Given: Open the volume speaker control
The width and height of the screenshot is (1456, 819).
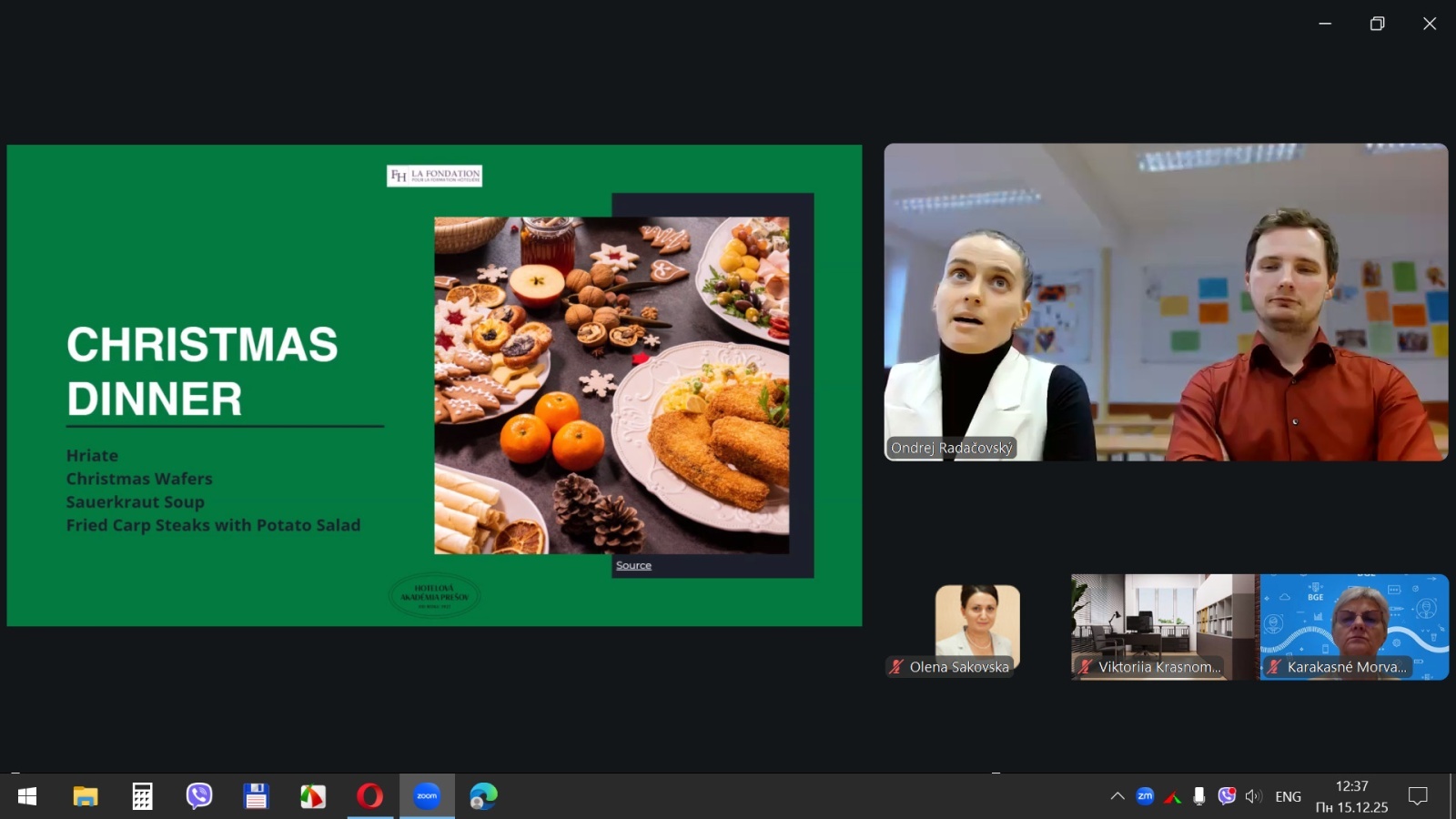Looking at the screenshot, I should tap(1254, 796).
